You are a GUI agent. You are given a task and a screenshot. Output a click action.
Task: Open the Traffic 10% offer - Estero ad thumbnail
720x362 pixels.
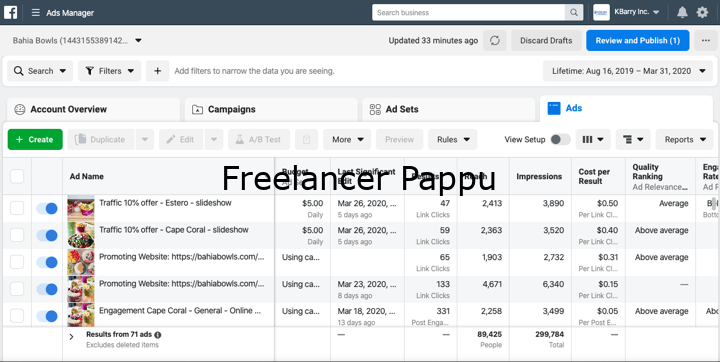[81, 208]
